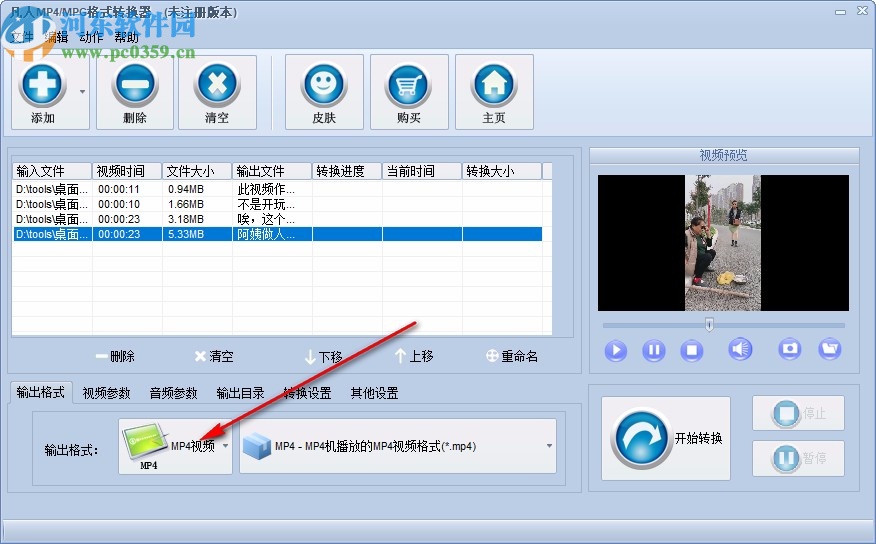Click the 停止 stop button

tap(798, 413)
